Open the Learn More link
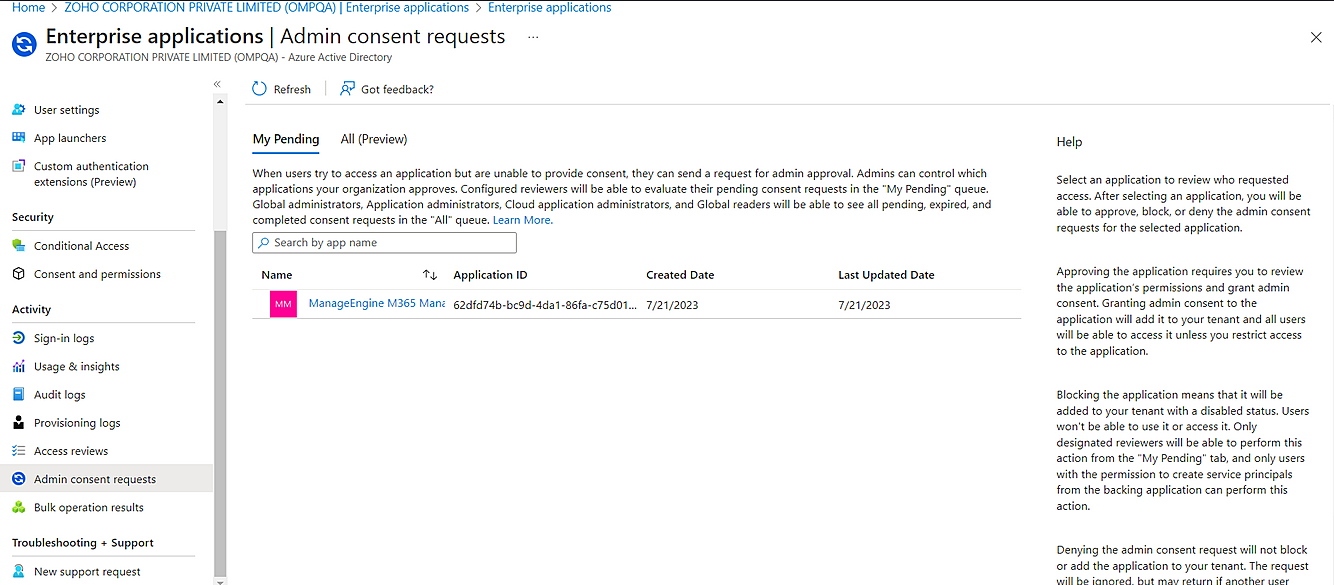The width and height of the screenshot is (1334, 585). pos(522,220)
